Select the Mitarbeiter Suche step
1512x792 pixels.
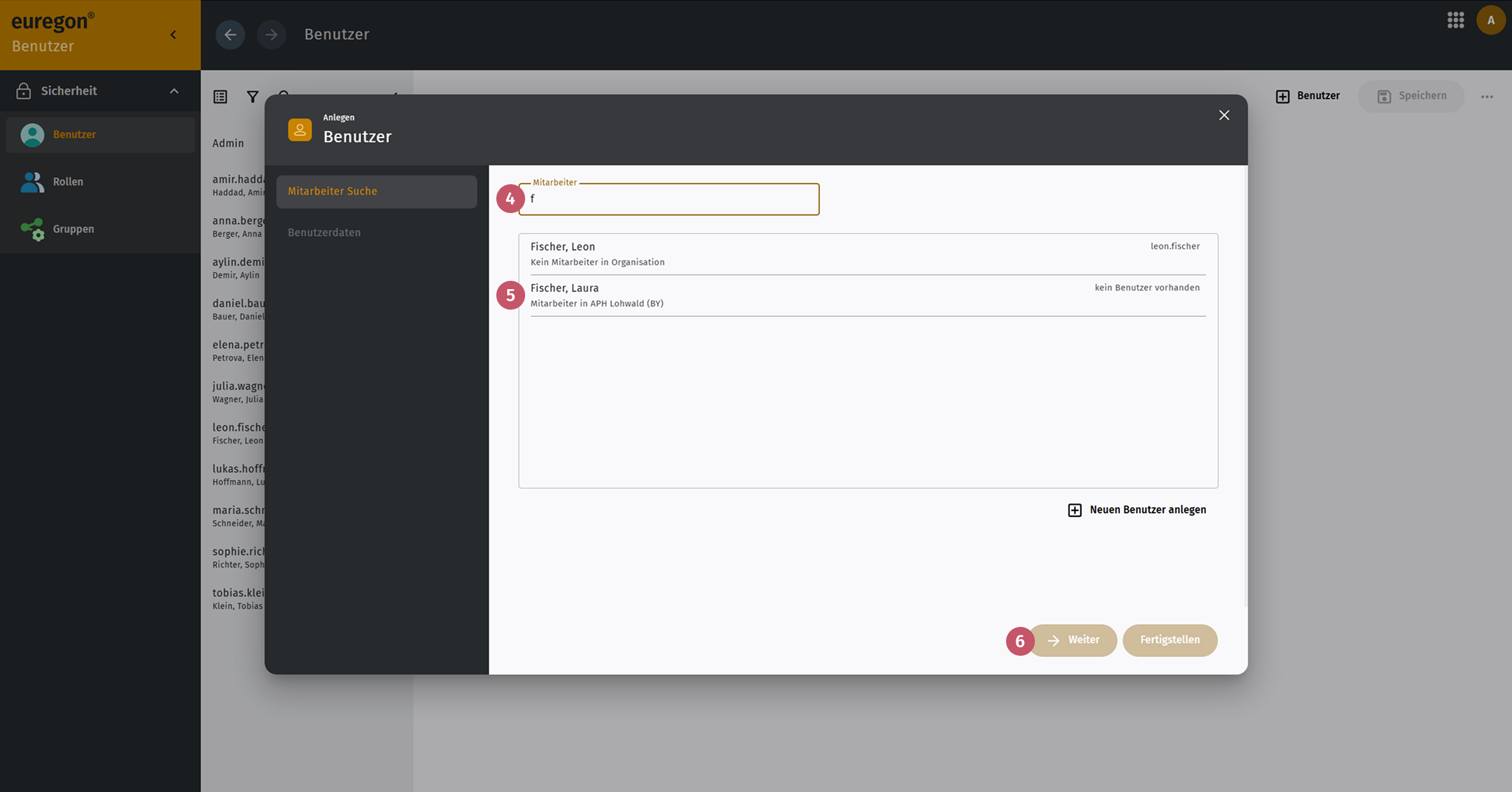point(377,191)
